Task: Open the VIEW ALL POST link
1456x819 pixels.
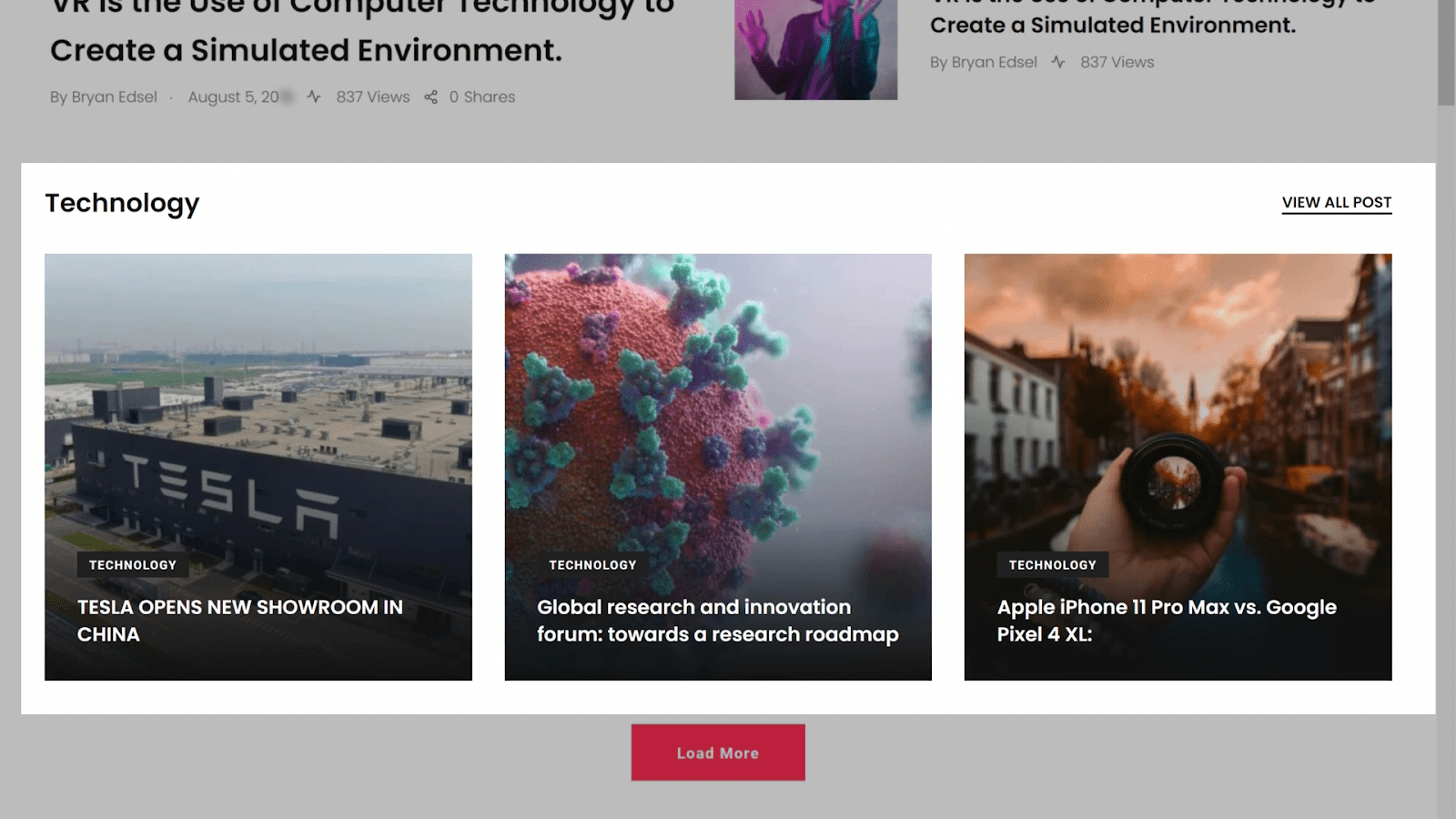Action: click(1337, 203)
